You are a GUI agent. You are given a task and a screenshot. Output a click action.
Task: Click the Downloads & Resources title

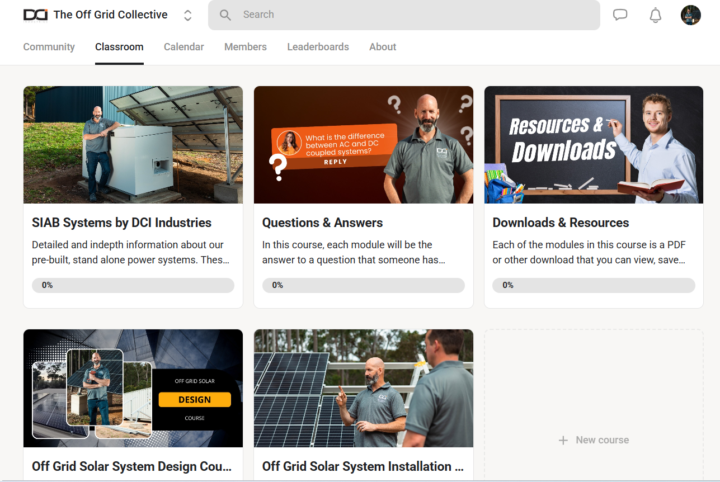pyautogui.click(x=561, y=223)
